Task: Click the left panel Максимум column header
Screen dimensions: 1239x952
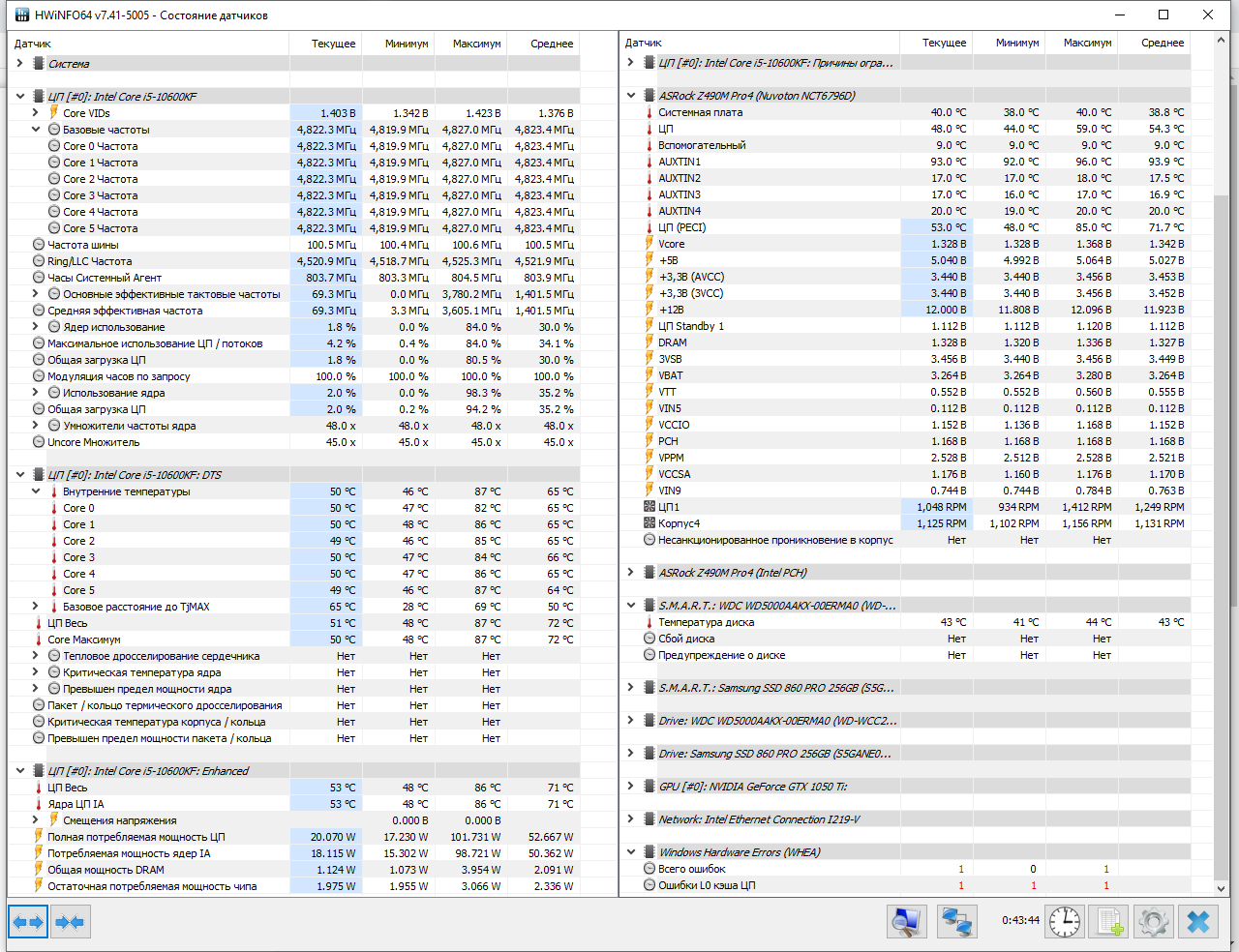Action: (x=470, y=44)
